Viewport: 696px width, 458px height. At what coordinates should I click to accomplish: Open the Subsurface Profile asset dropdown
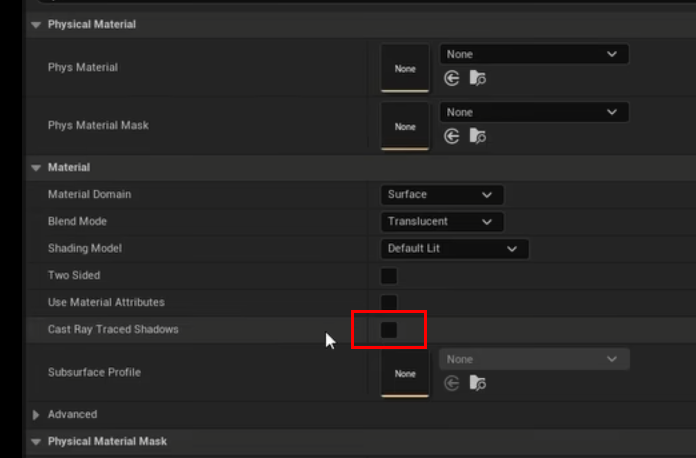click(x=534, y=359)
